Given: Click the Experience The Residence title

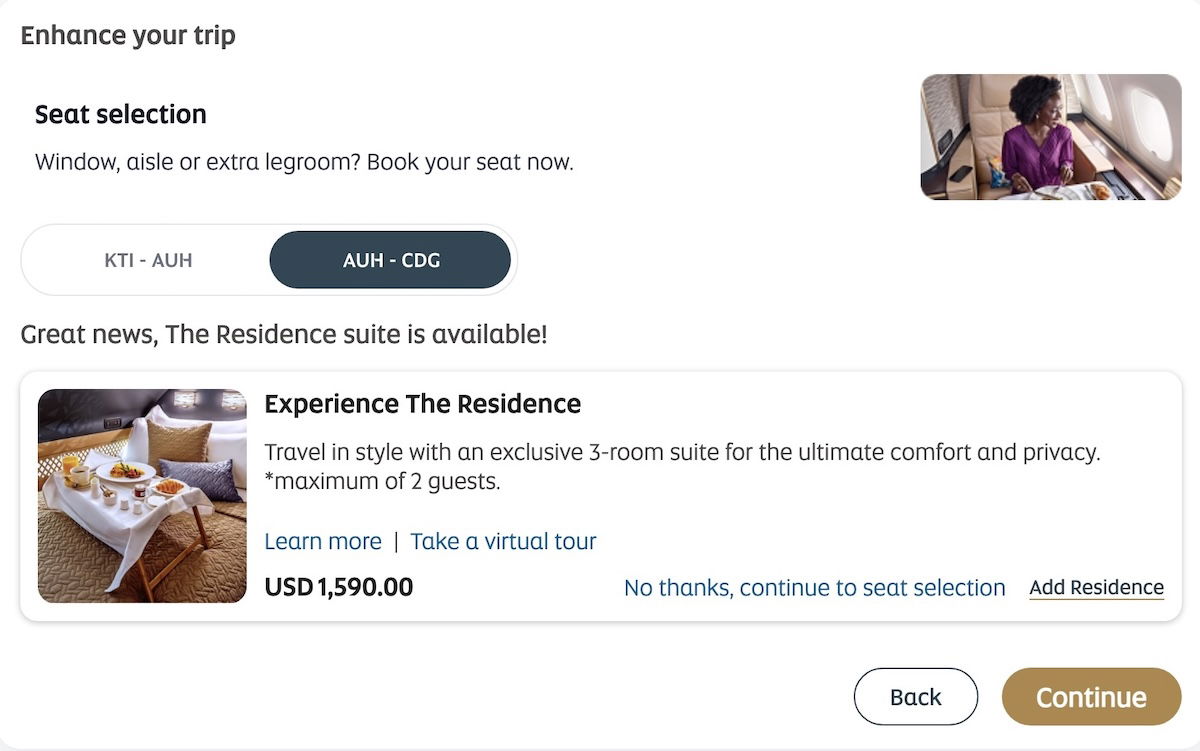Looking at the screenshot, I should (422, 404).
